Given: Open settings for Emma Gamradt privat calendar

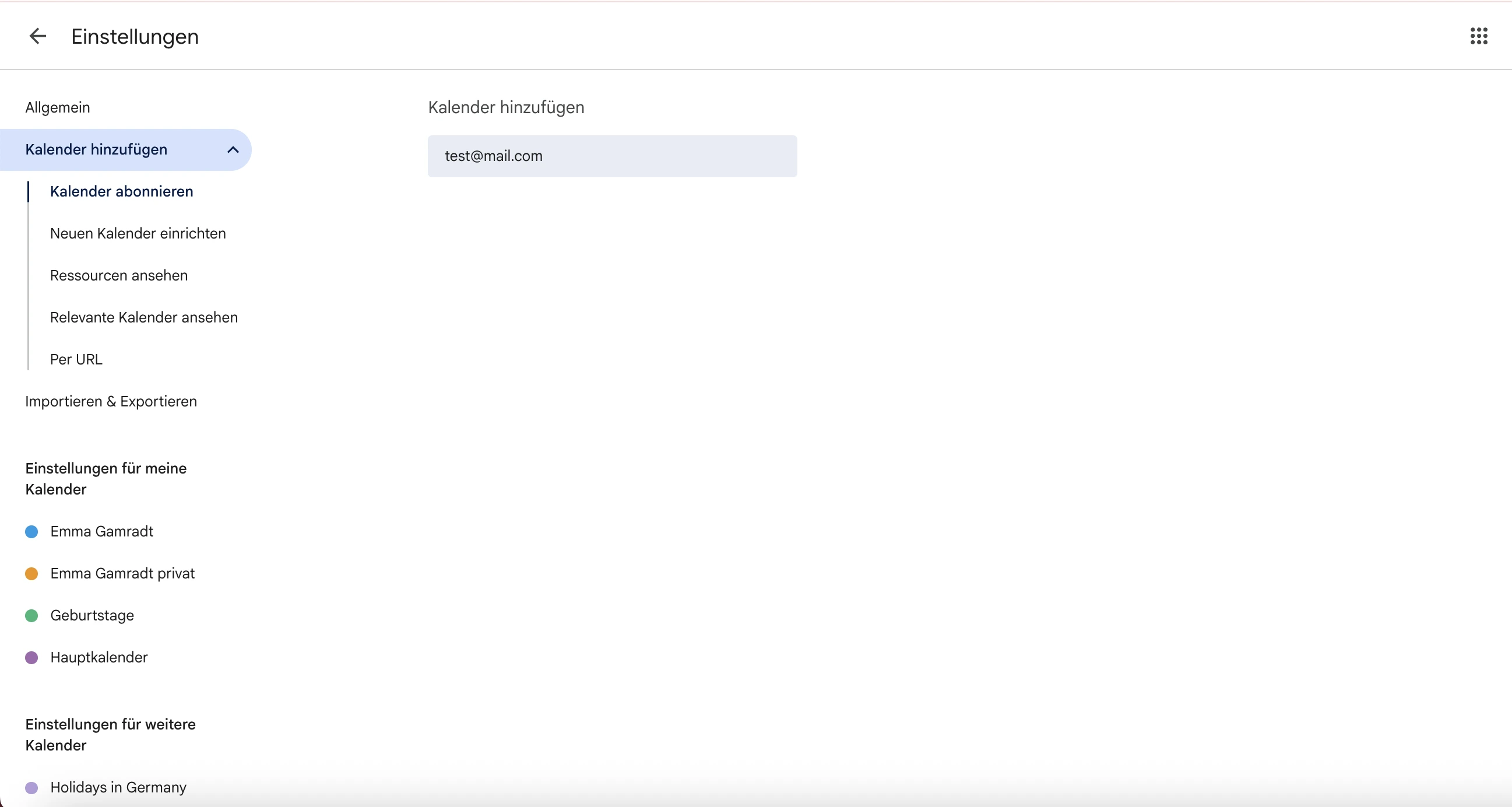Looking at the screenshot, I should [x=122, y=574].
